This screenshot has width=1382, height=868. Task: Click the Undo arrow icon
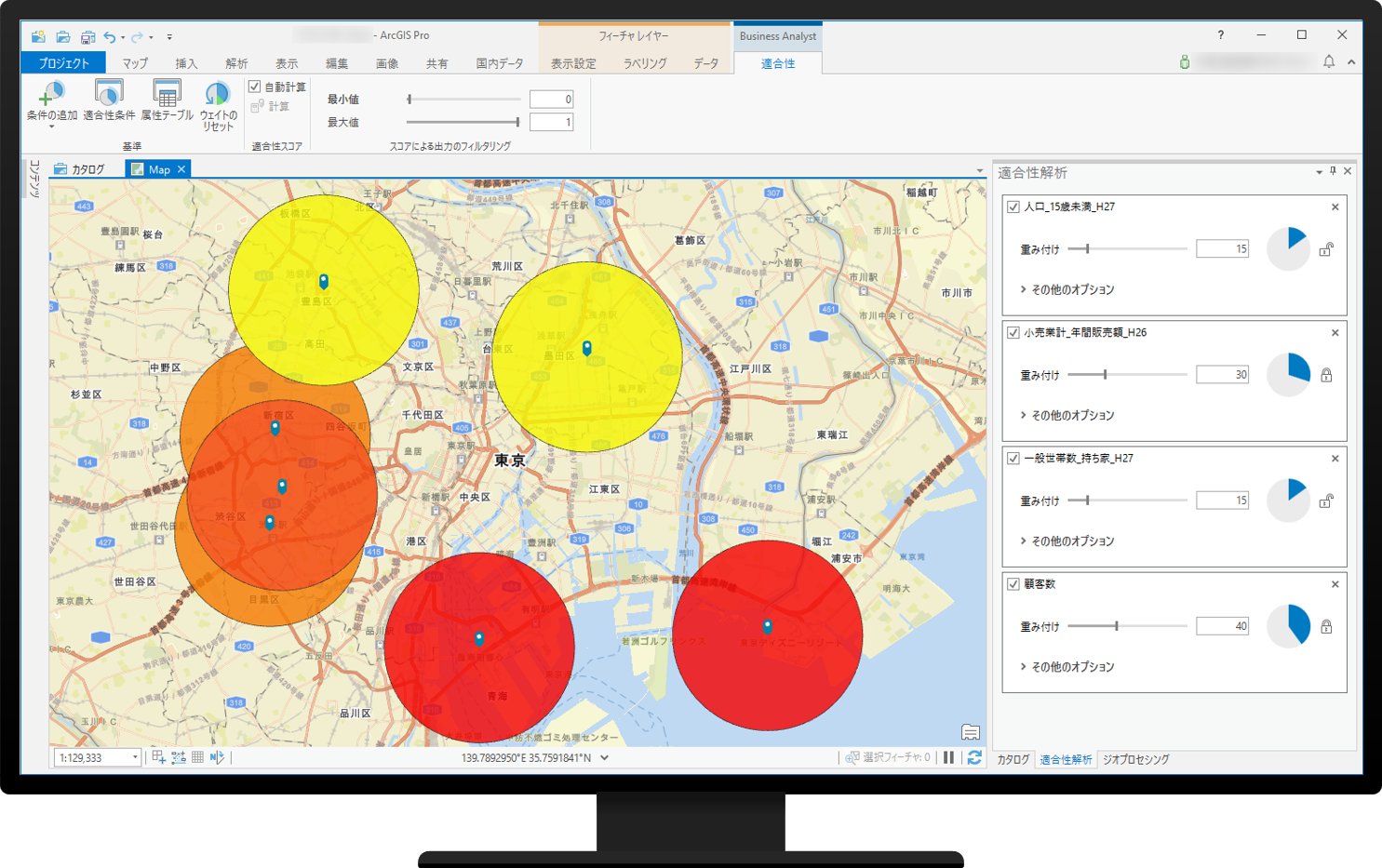click(x=110, y=36)
